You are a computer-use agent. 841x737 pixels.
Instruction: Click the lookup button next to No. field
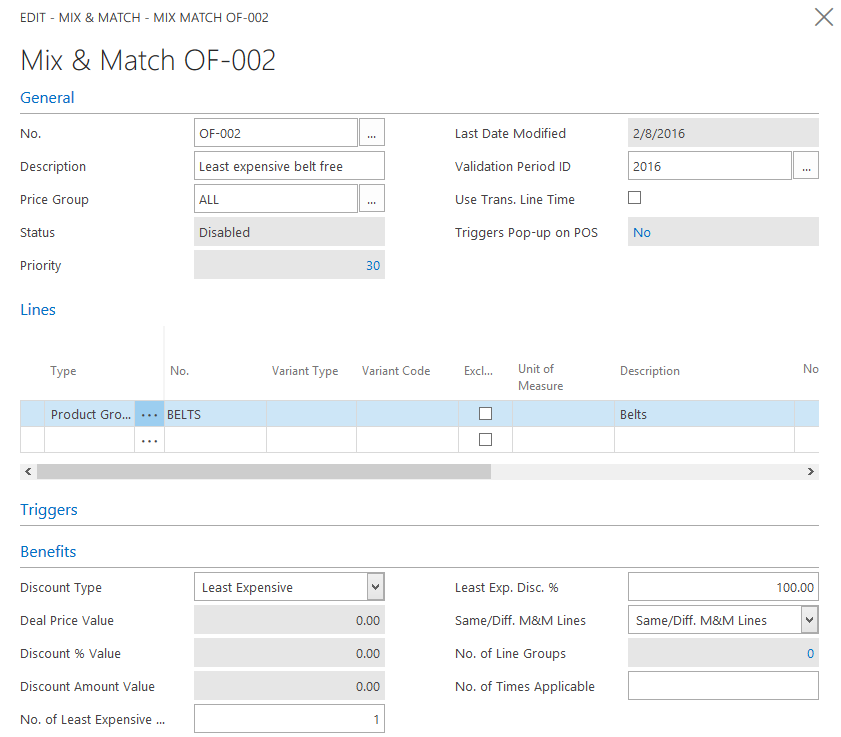pos(372,133)
